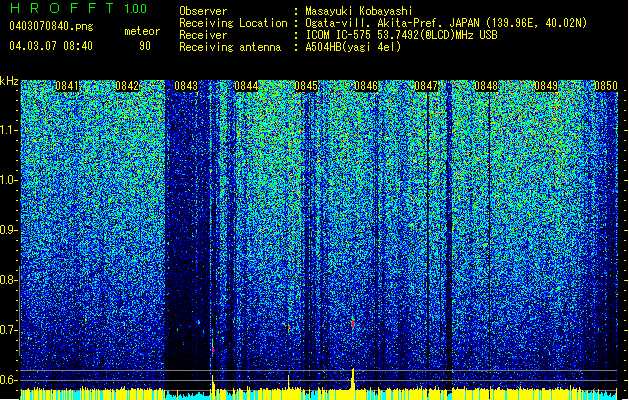Click the 0845 time marker
Screen dimensions: 629x400
306,86
